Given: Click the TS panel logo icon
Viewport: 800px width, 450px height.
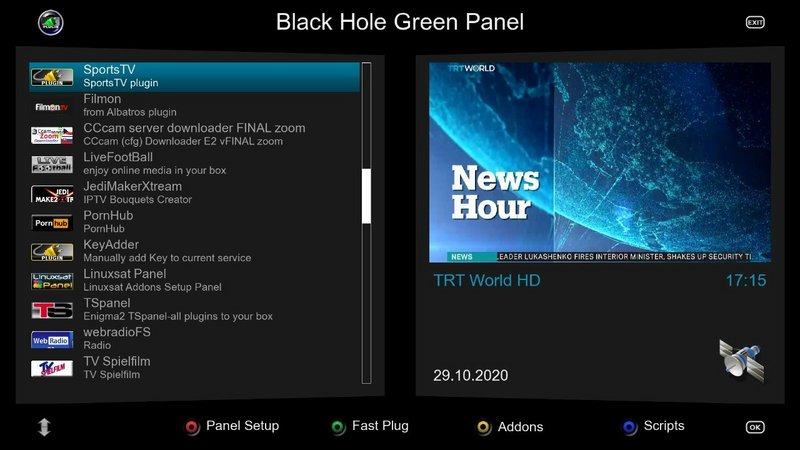Looking at the screenshot, I should click(x=52, y=310).
